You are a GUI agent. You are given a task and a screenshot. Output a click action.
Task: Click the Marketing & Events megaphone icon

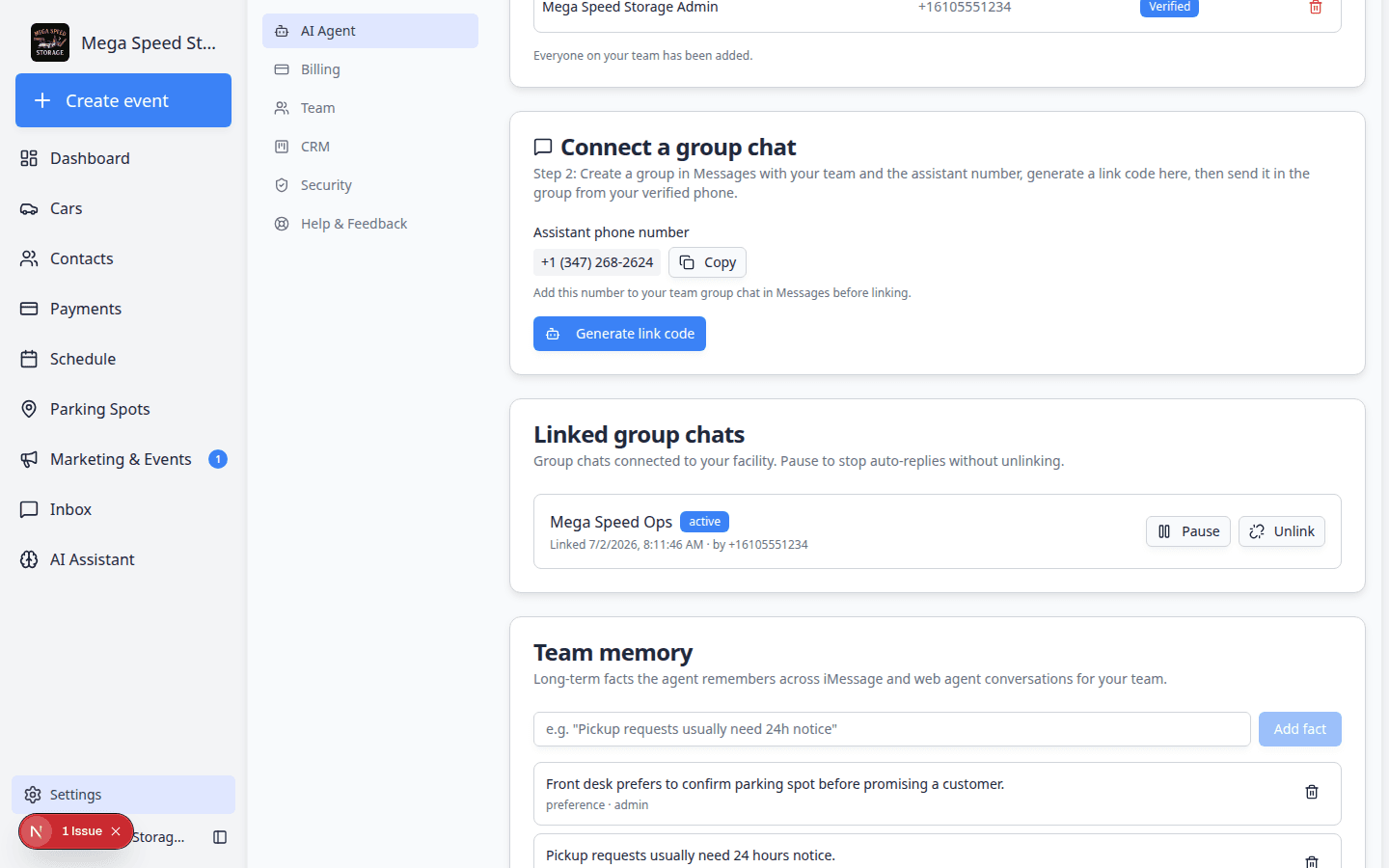[29, 459]
